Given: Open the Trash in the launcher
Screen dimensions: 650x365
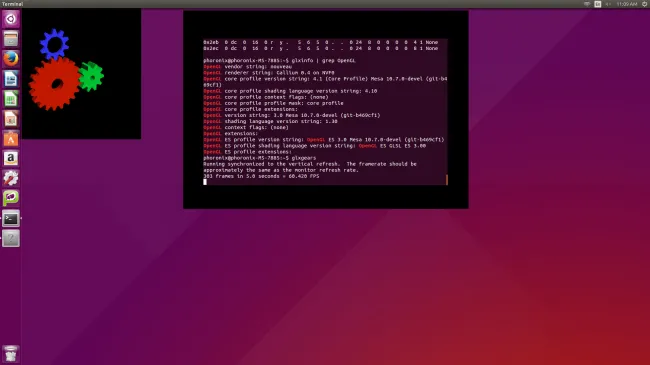Looking at the screenshot, I should [x=11, y=354].
